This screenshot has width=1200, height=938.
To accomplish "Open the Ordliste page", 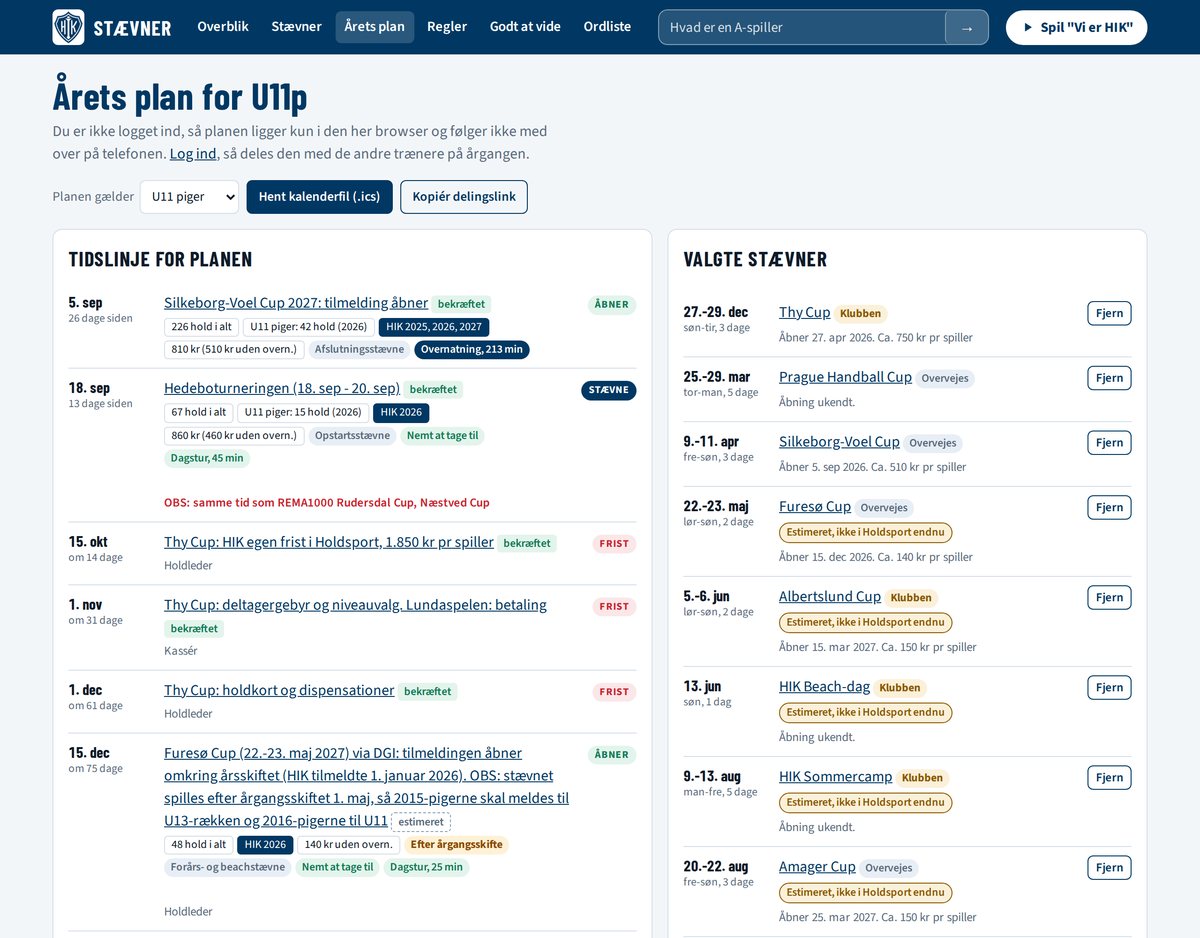I will [x=608, y=27].
